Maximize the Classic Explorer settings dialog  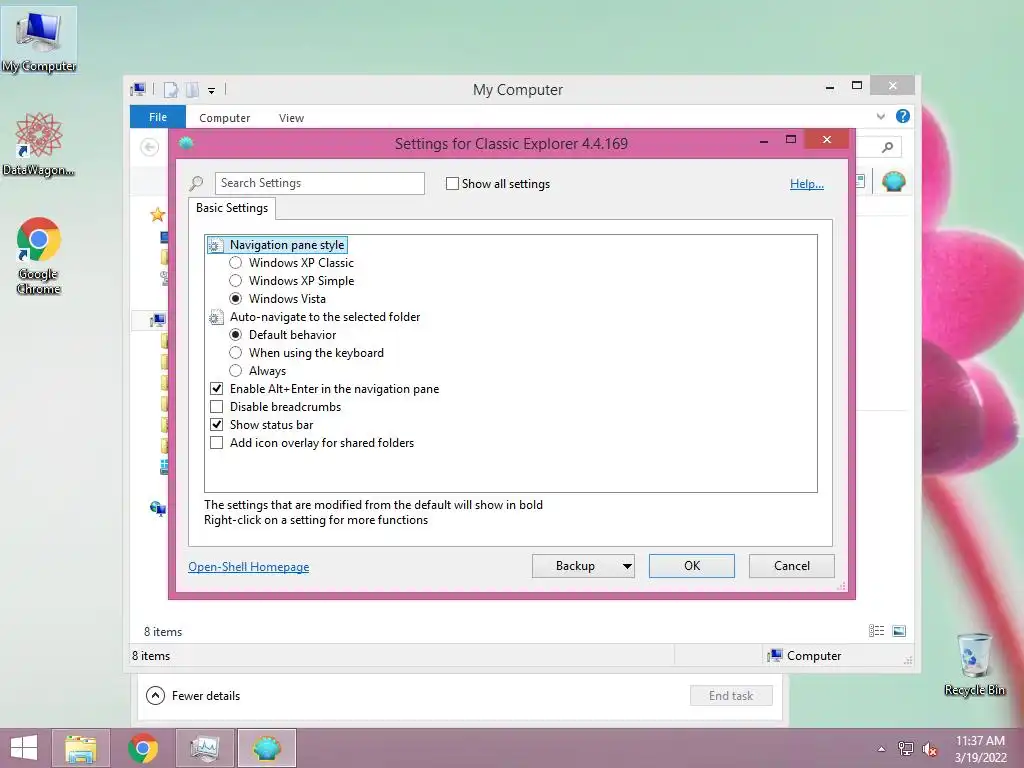(791, 139)
